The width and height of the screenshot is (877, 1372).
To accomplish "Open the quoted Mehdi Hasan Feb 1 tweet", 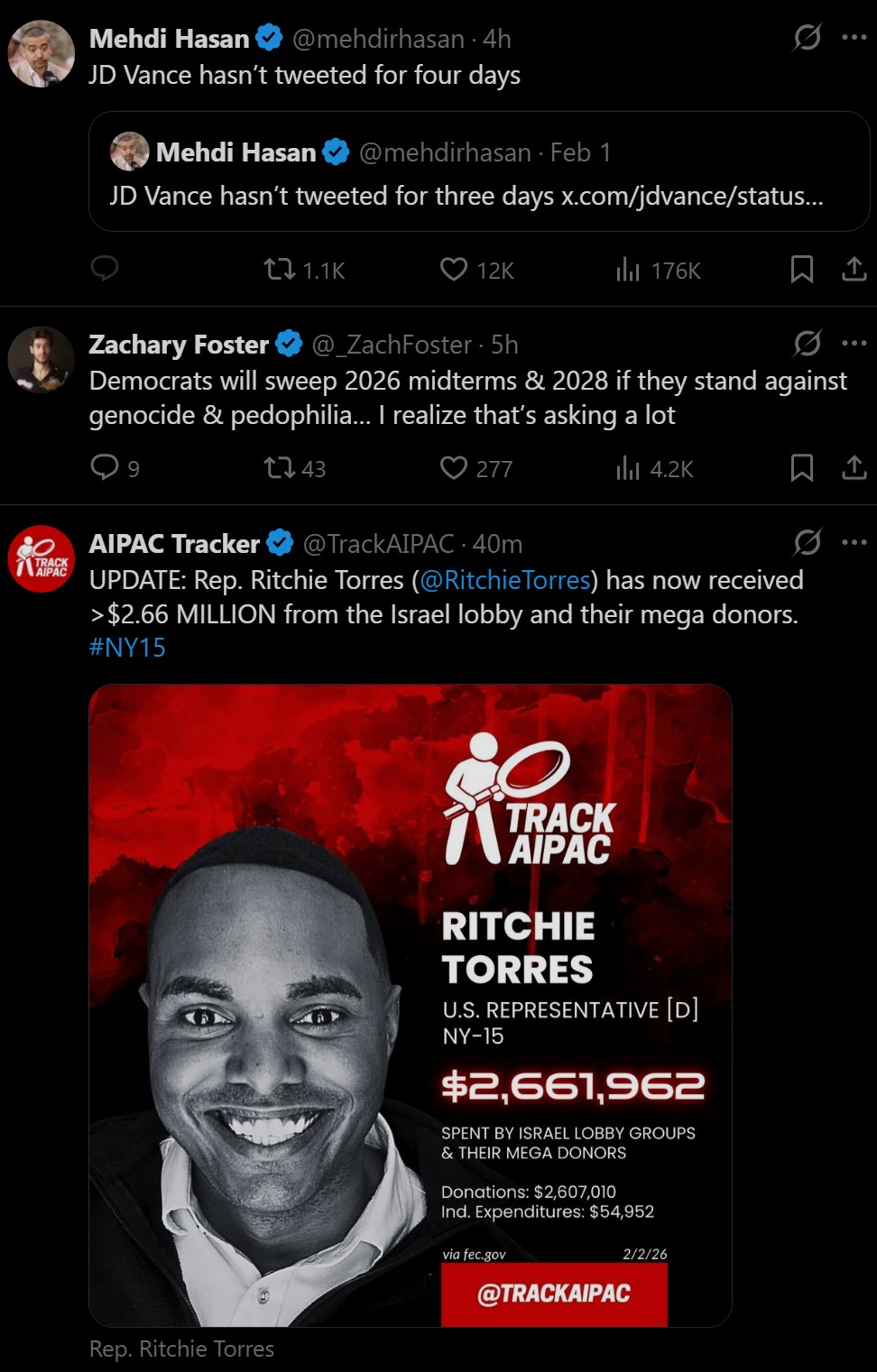I will pyautogui.click(x=479, y=171).
